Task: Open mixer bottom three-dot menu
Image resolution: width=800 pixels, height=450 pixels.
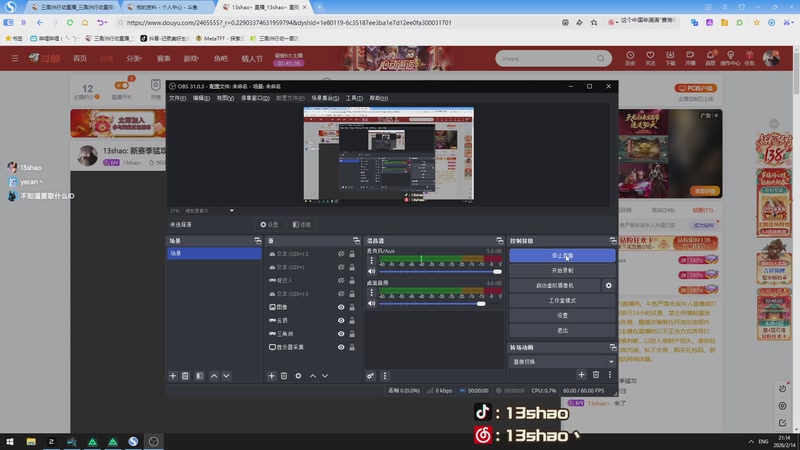Action: coord(385,376)
